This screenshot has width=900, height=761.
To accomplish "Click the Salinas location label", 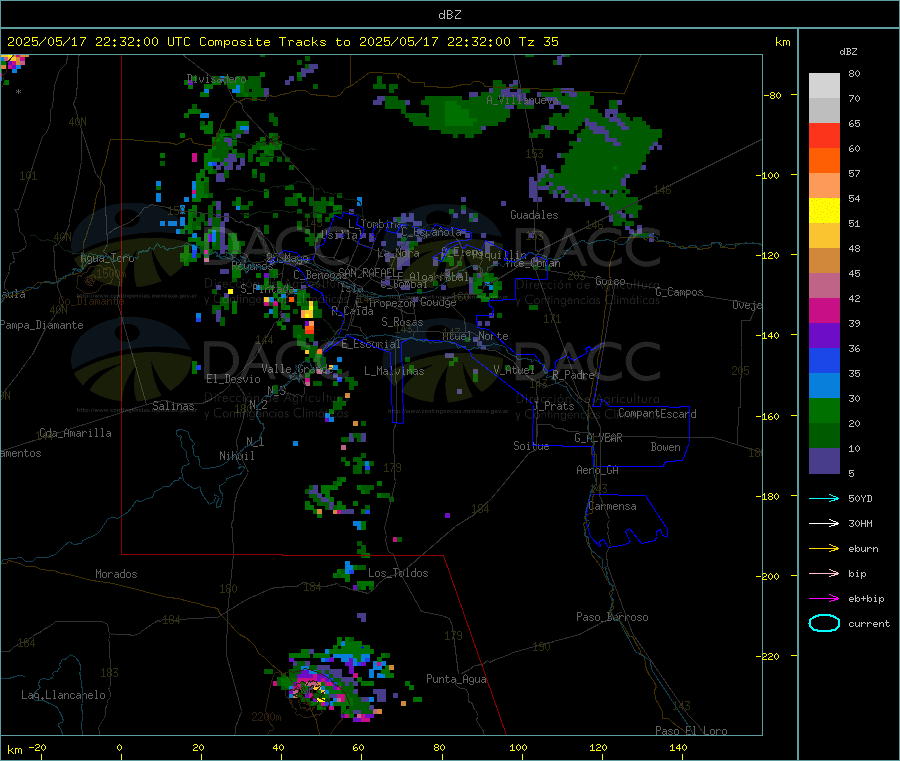I will tap(173, 406).
